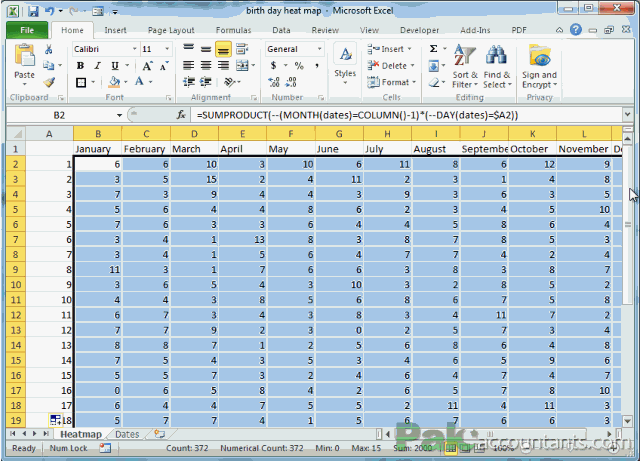
Task: Toggle Italic formatting
Action: point(98,65)
